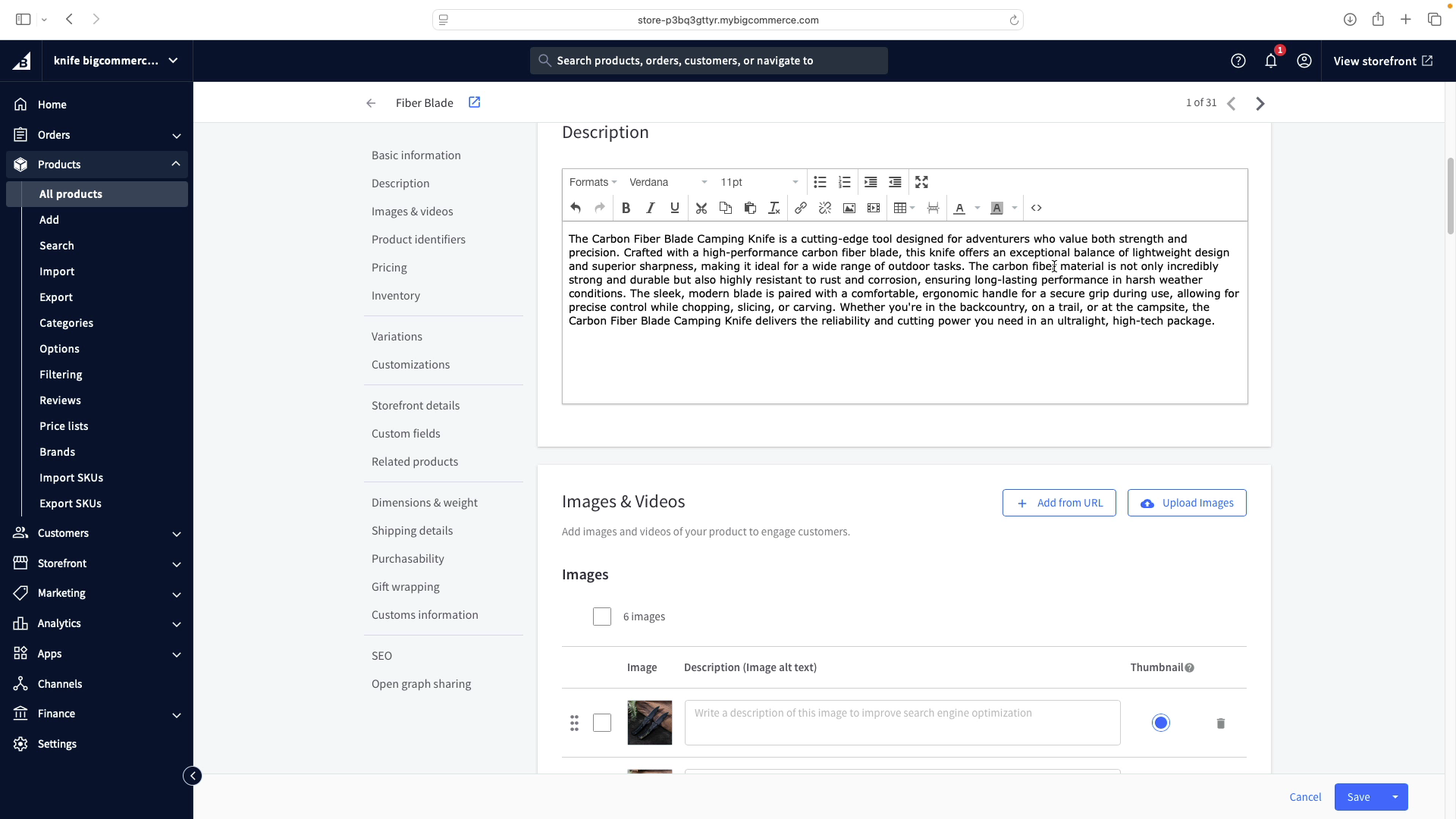Insert media video into the description
Viewport: 1456px width, 819px height.
[874, 208]
